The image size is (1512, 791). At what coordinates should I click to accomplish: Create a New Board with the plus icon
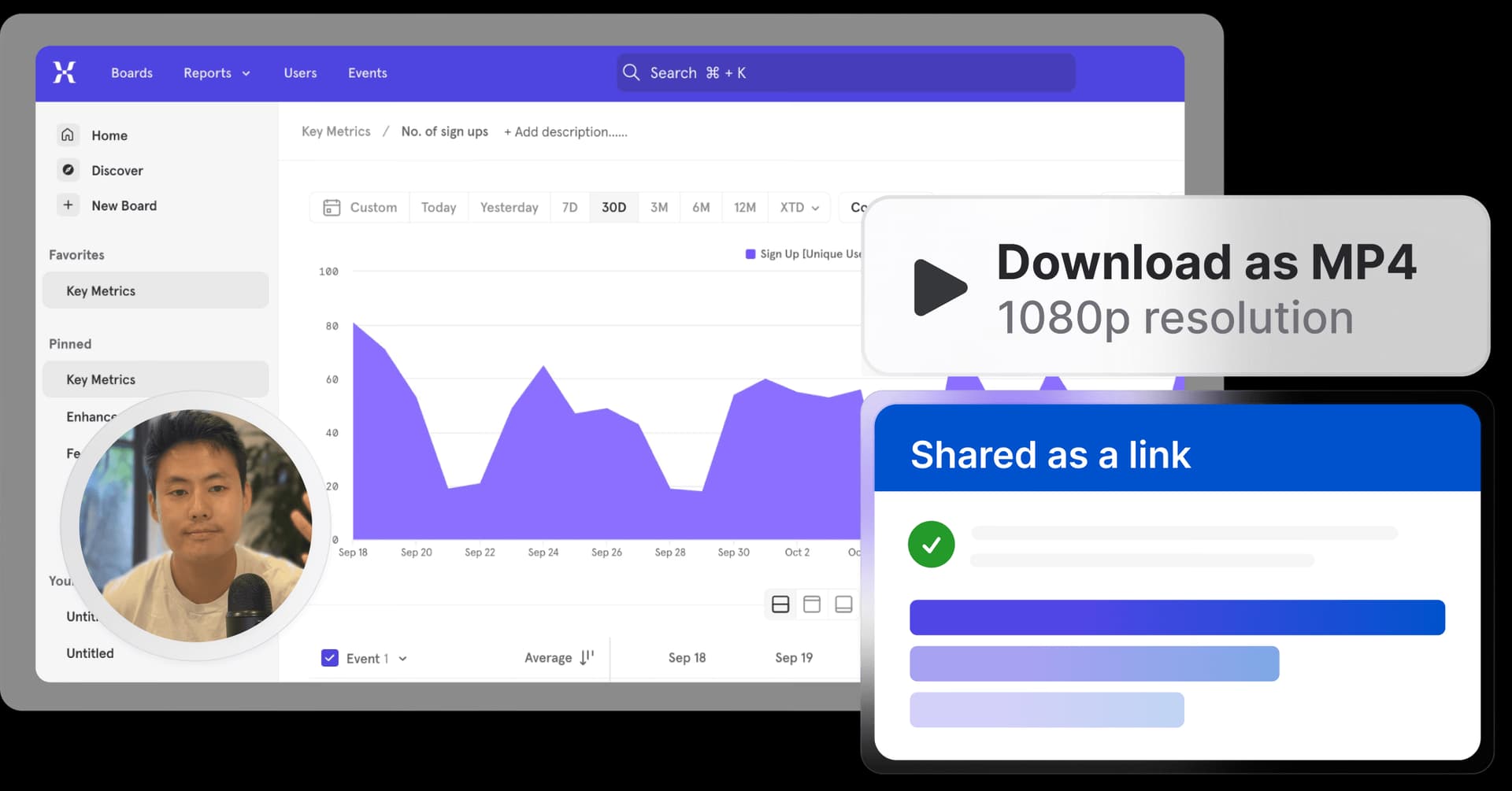coord(69,205)
